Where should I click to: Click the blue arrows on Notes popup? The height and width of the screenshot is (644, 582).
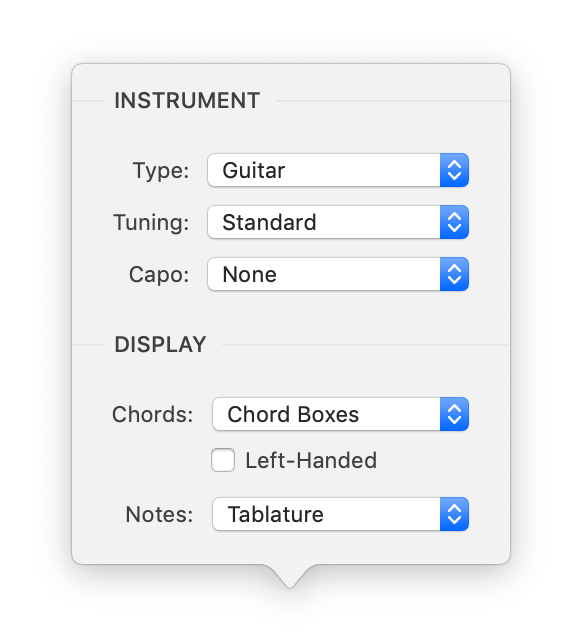point(454,514)
